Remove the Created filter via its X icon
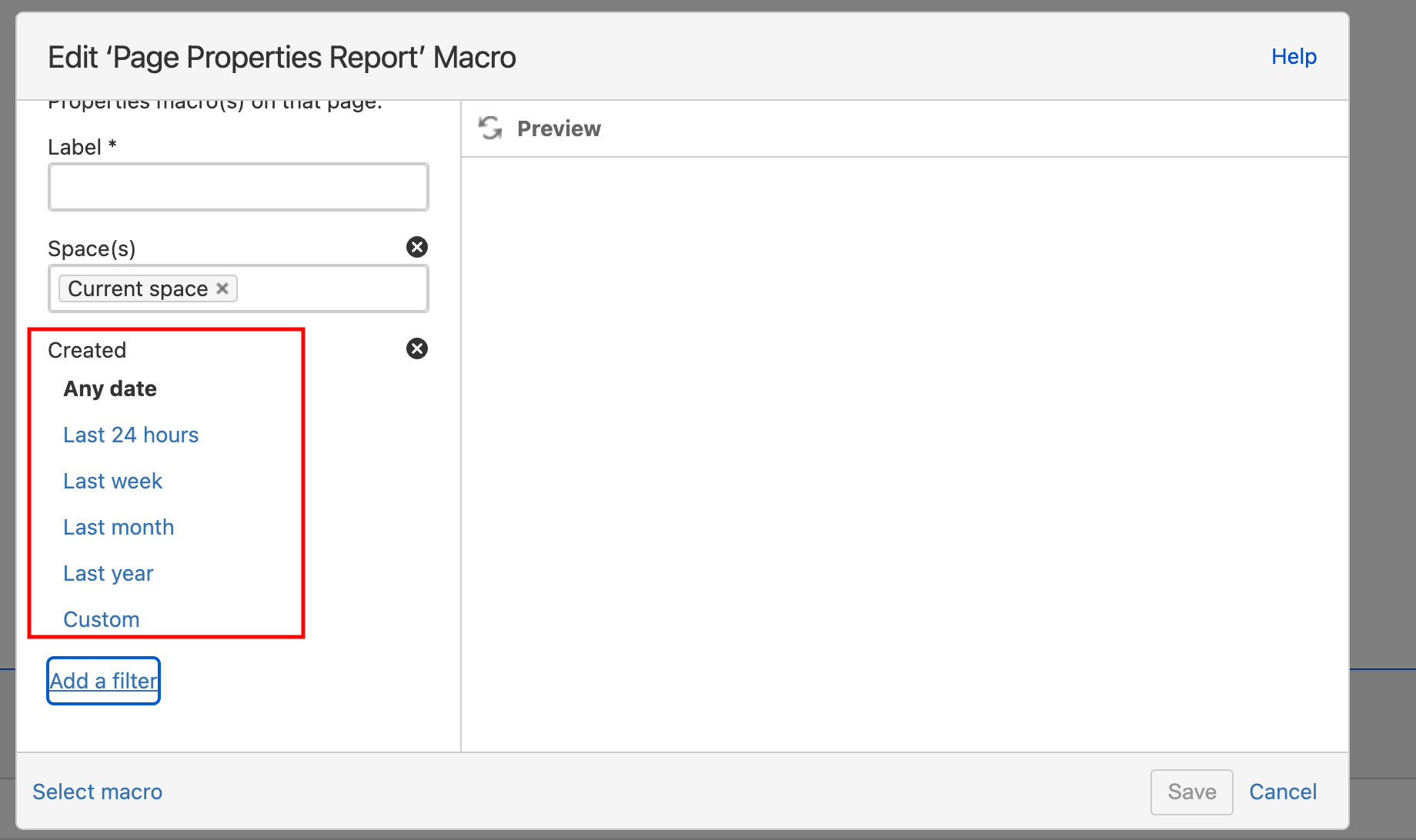The height and width of the screenshot is (840, 1416). (x=416, y=348)
